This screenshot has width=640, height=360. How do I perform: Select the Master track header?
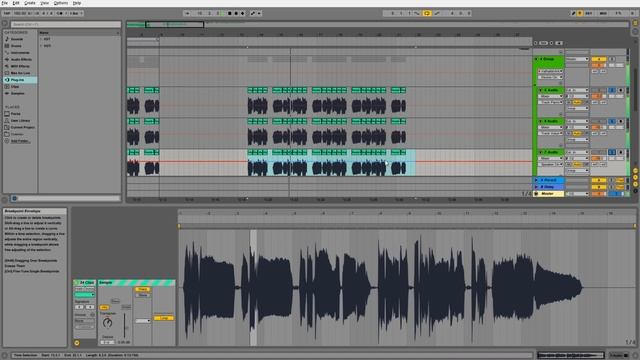(549, 193)
